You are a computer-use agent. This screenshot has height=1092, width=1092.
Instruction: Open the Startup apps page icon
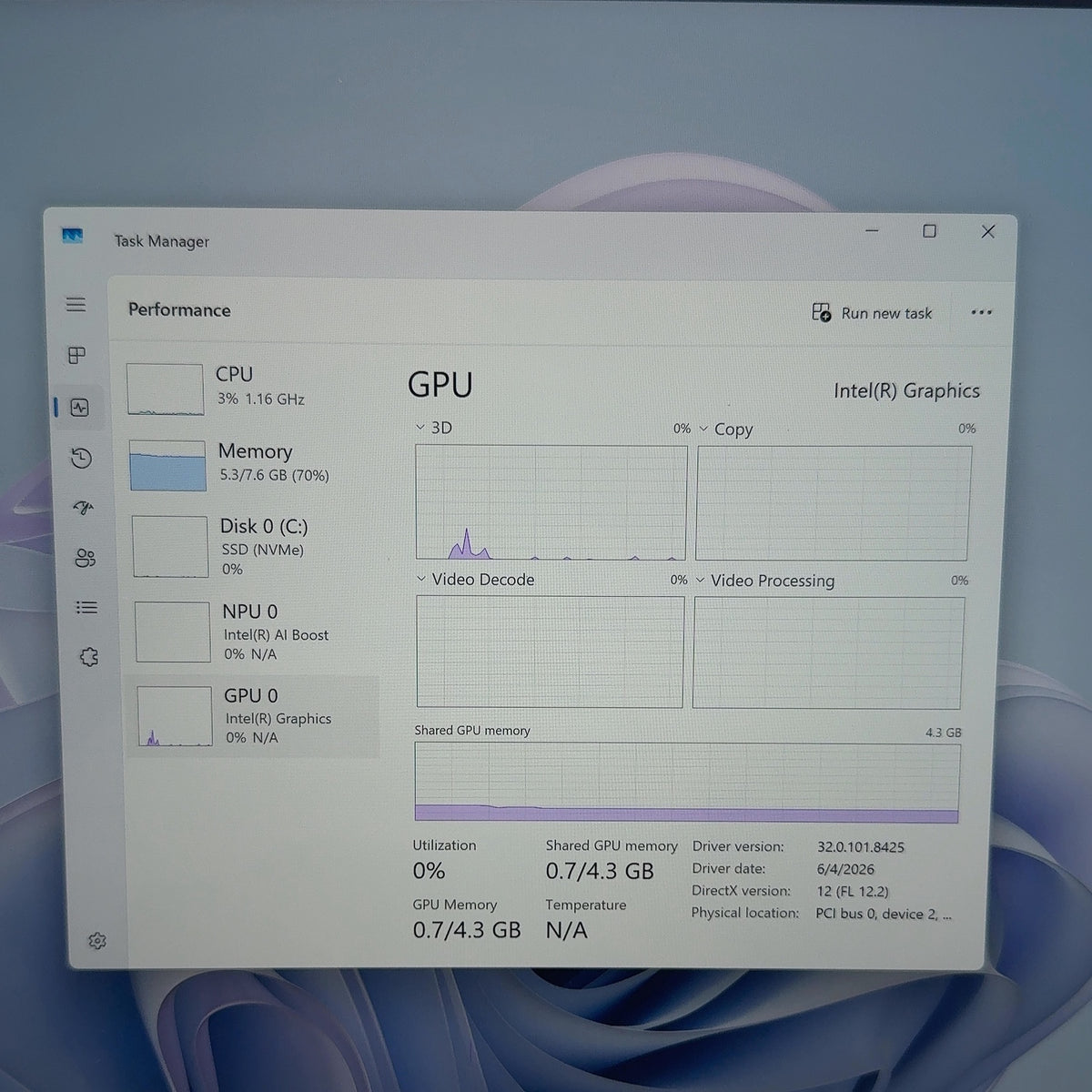(83, 508)
